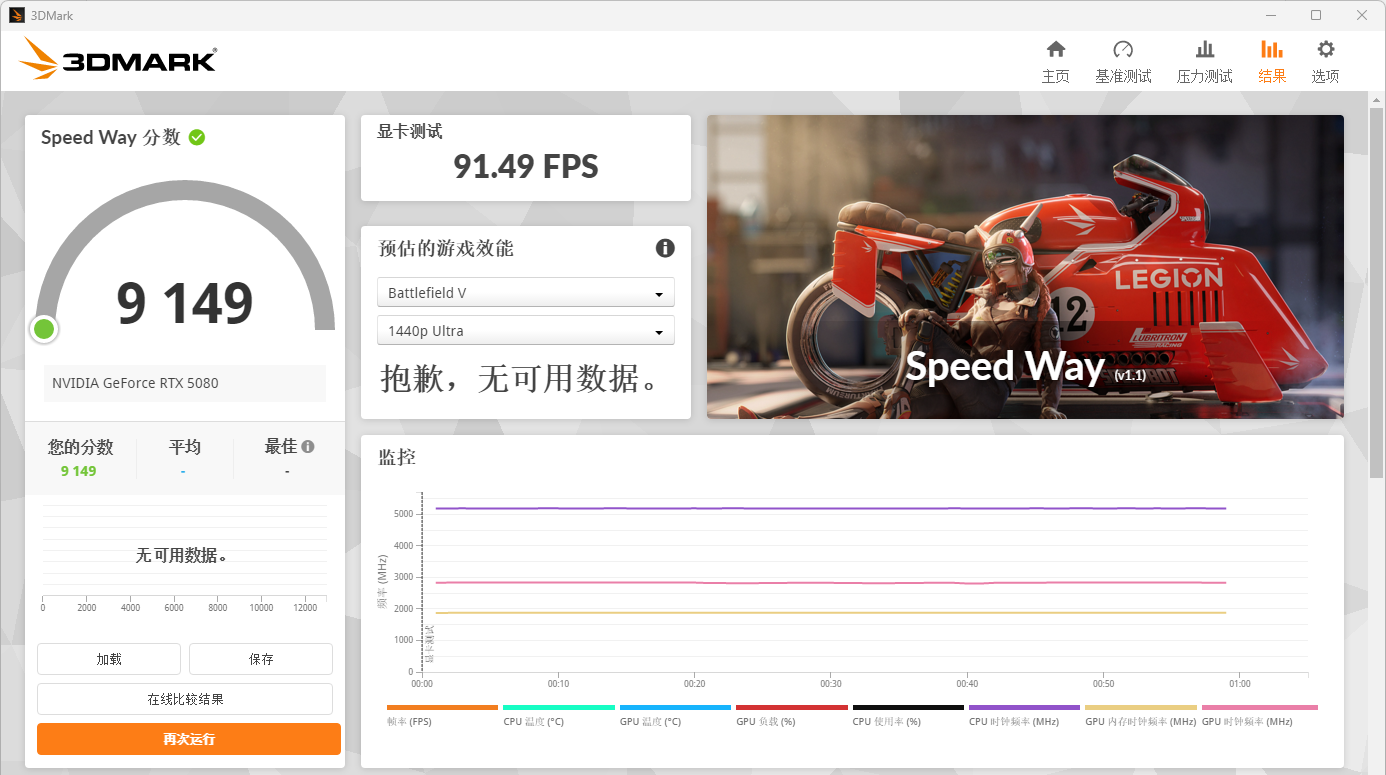This screenshot has height=775, width=1386.
Task: Toggle the GPU 时钟频率 legend swatch
Action: [1259, 707]
